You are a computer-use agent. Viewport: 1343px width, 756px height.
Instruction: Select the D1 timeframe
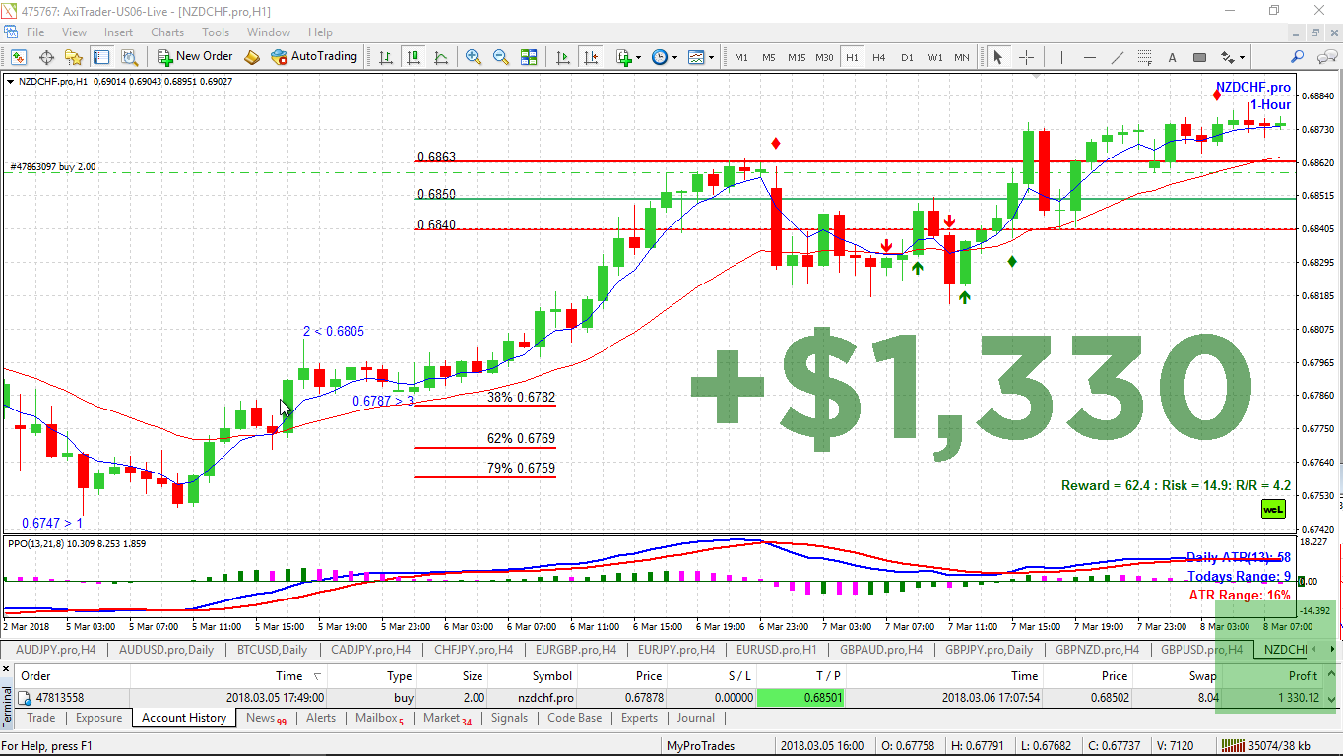click(x=907, y=57)
